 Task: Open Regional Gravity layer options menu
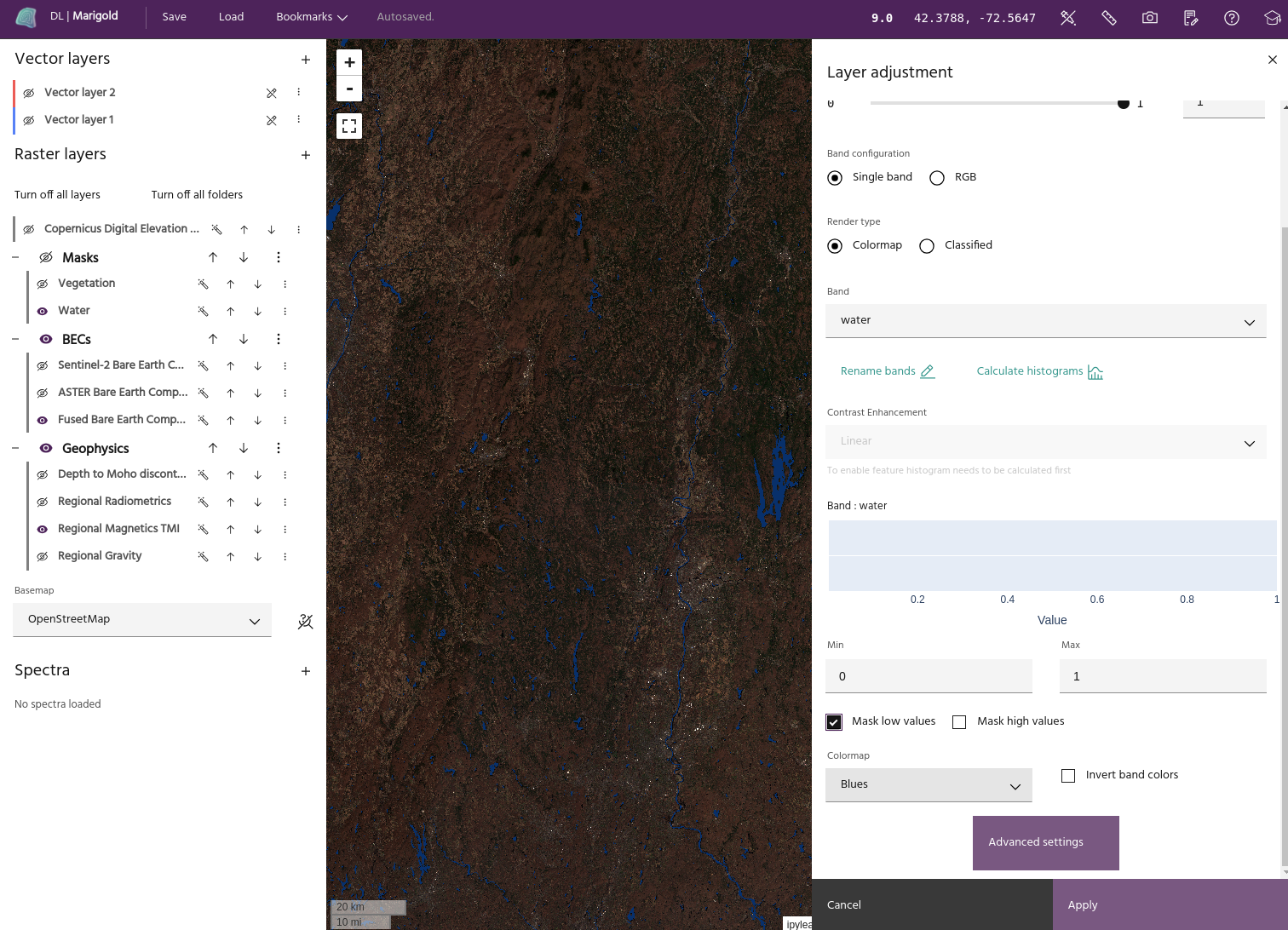[x=285, y=556]
